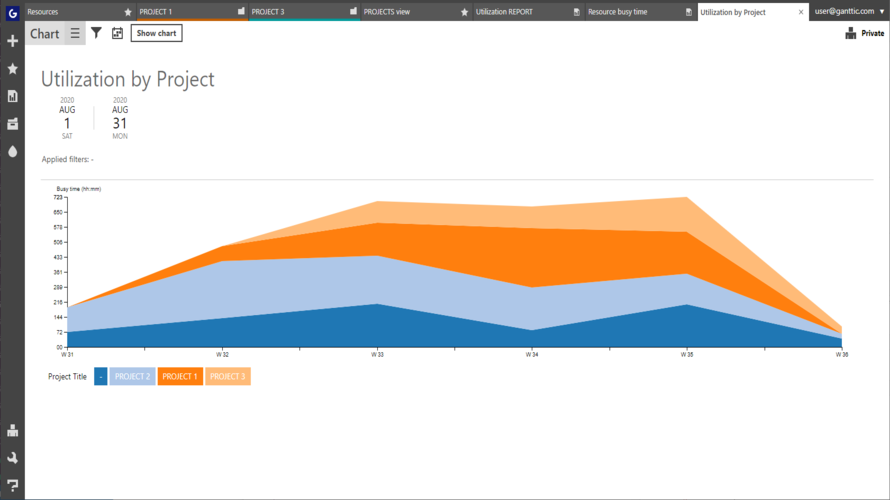Image resolution: width=890 pixels, height=500 pixels.
Task: Switch to the PROJECT 3 tab
Action: [x=304, y=11]
